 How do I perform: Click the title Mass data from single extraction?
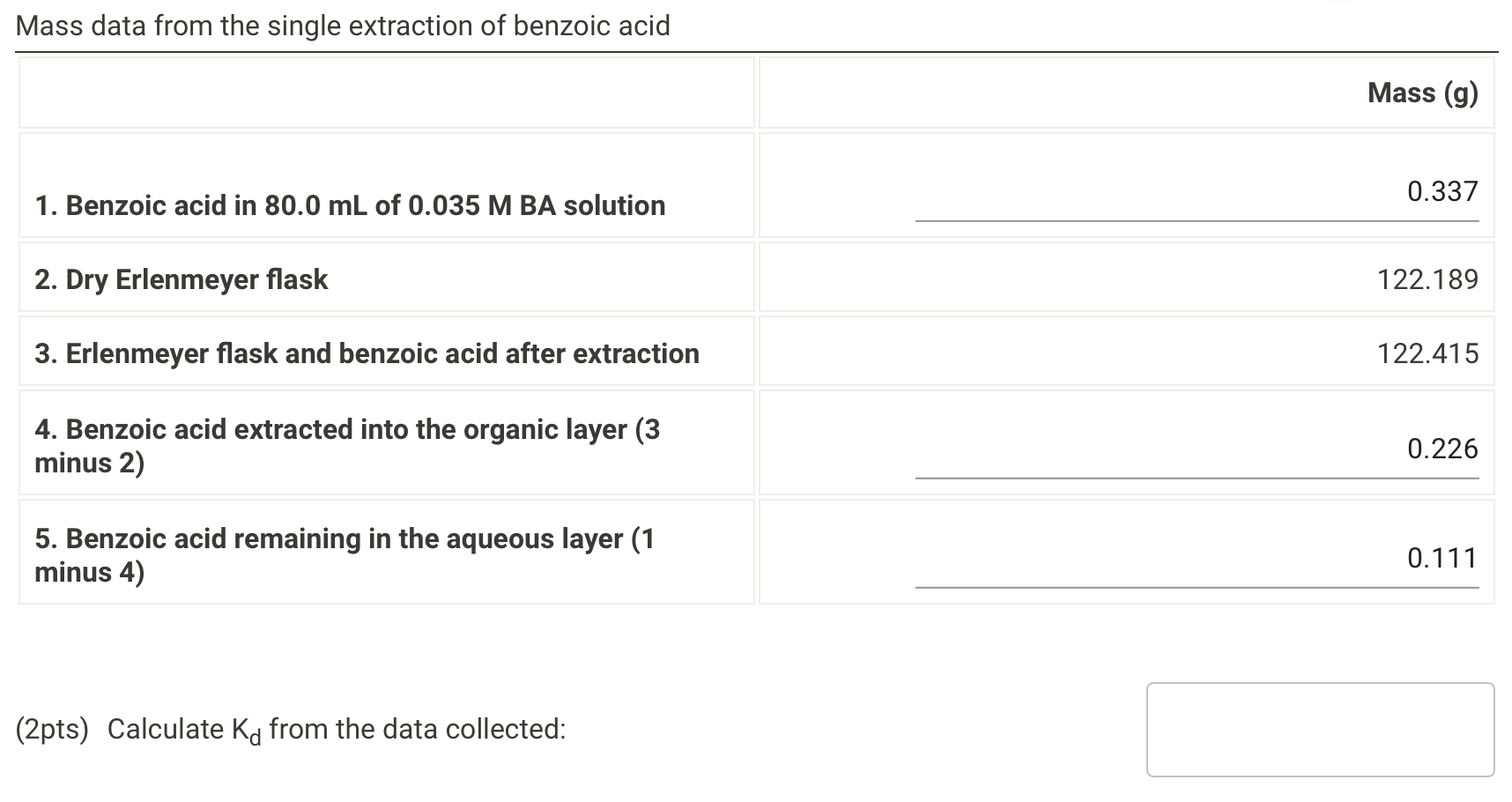pos(342,26)
